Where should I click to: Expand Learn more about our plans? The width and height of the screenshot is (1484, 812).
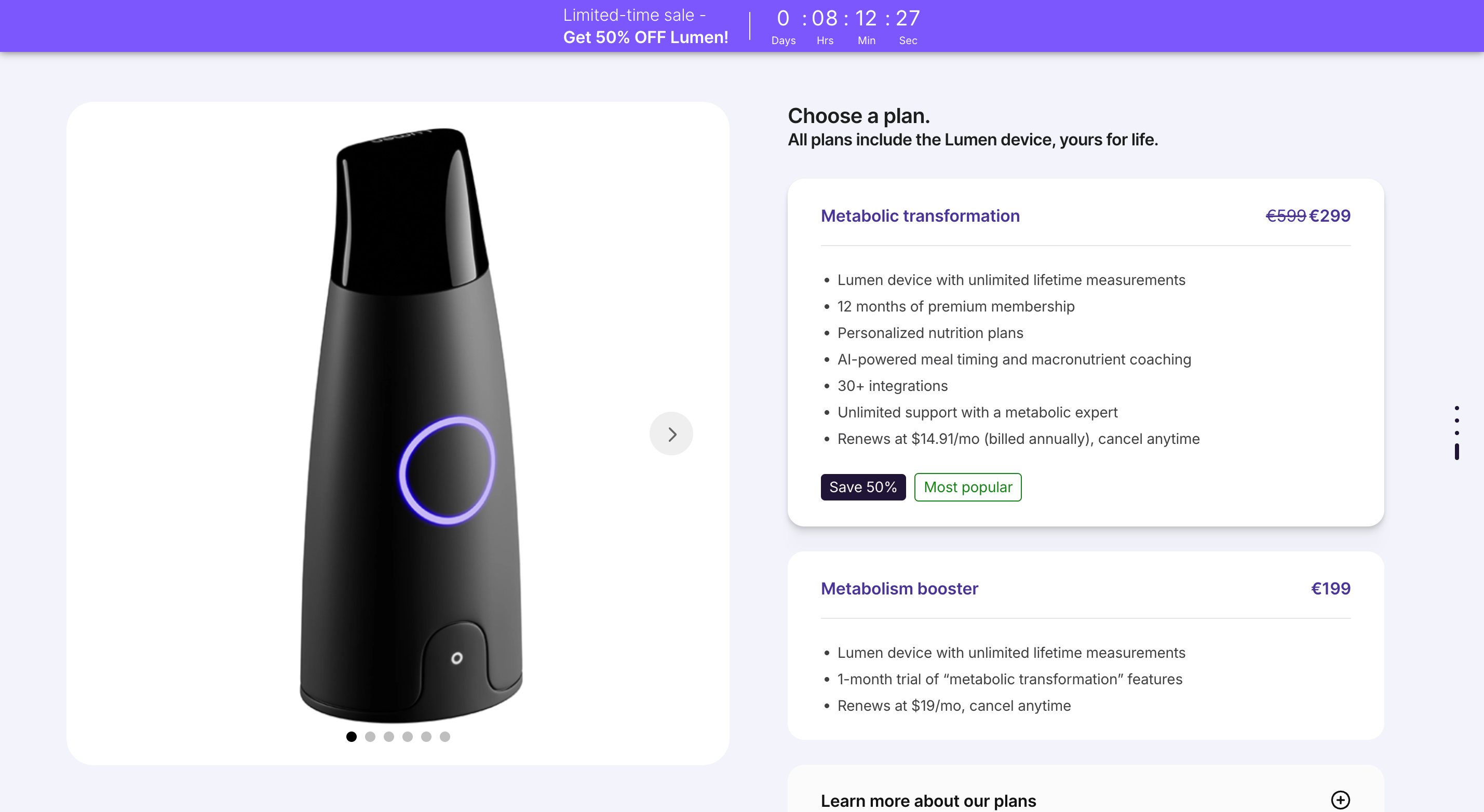(x=928, y=800)
